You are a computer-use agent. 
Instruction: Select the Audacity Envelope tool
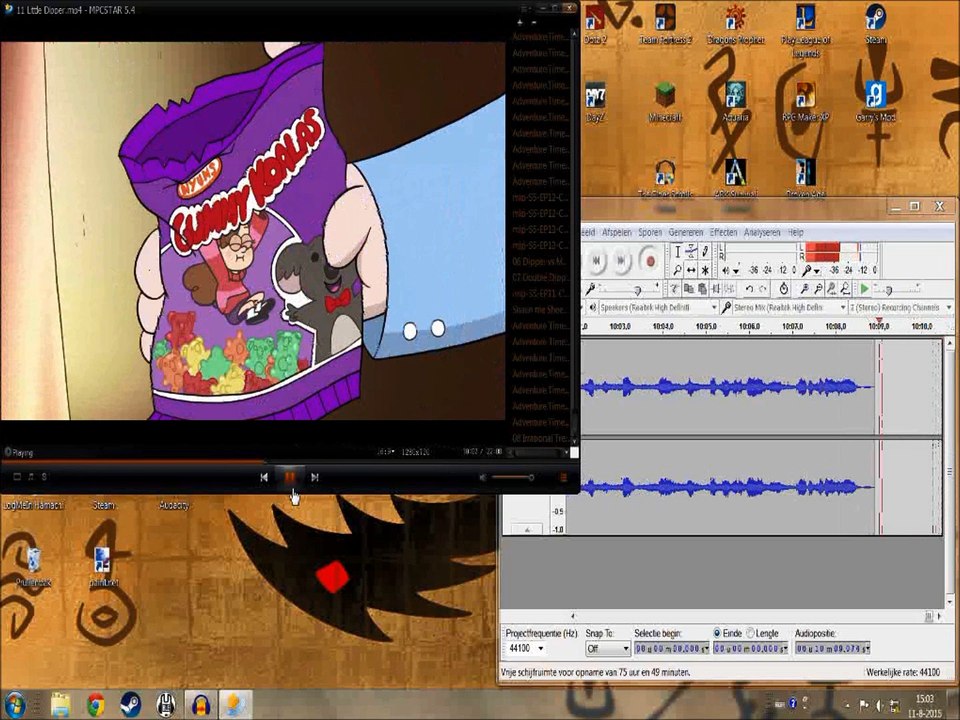(x=691, y=252)
